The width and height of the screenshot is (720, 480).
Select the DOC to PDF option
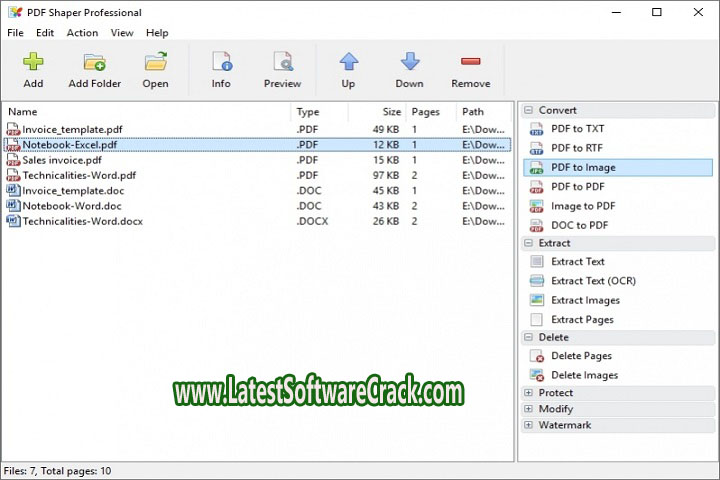(579, 225)
